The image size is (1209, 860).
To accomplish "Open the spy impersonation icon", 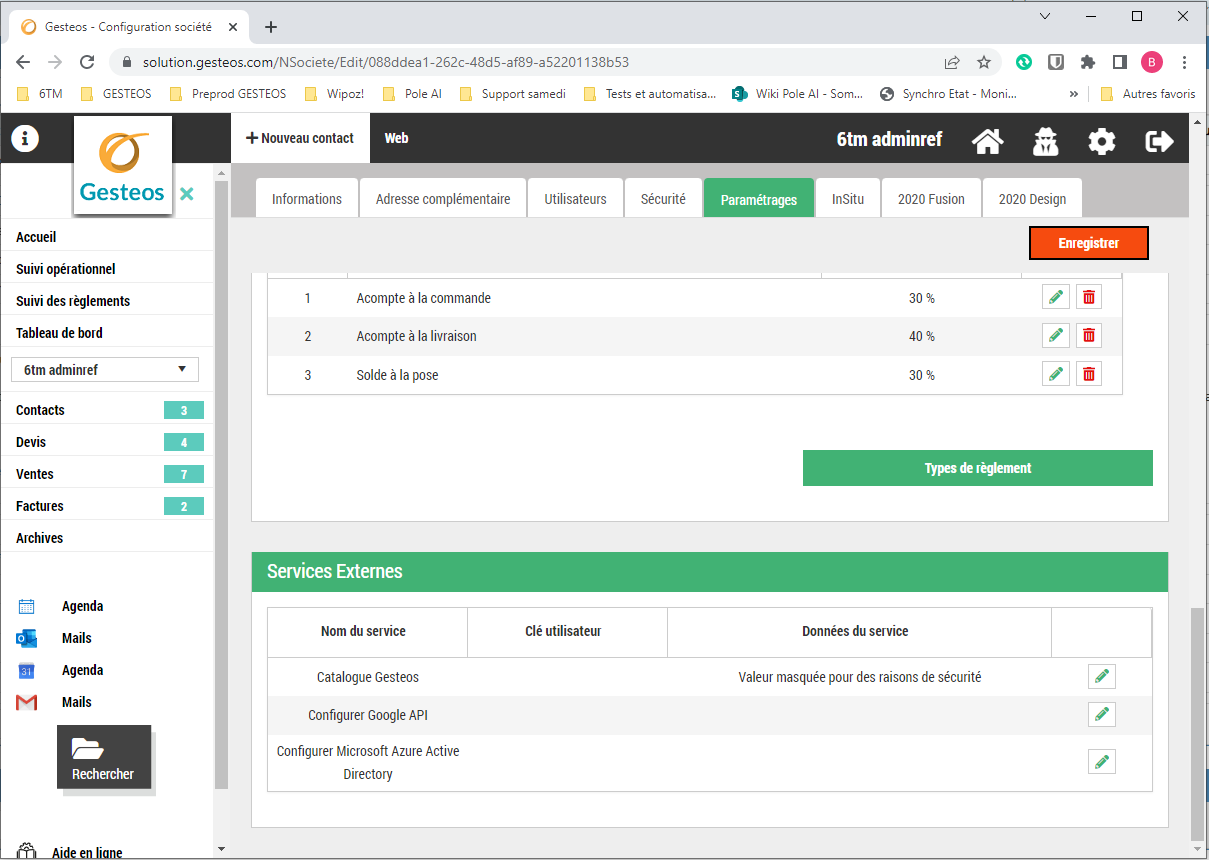I will tap(1045, 141).
